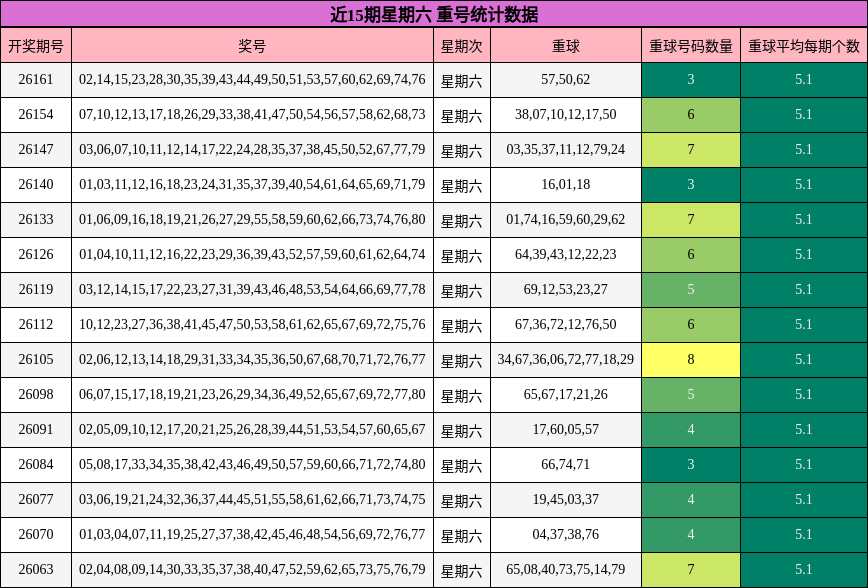Click the title 近15期星期六 重号统计数据
Image resolution: width=868 pixels, height=588 pixels.
(434, 14)
